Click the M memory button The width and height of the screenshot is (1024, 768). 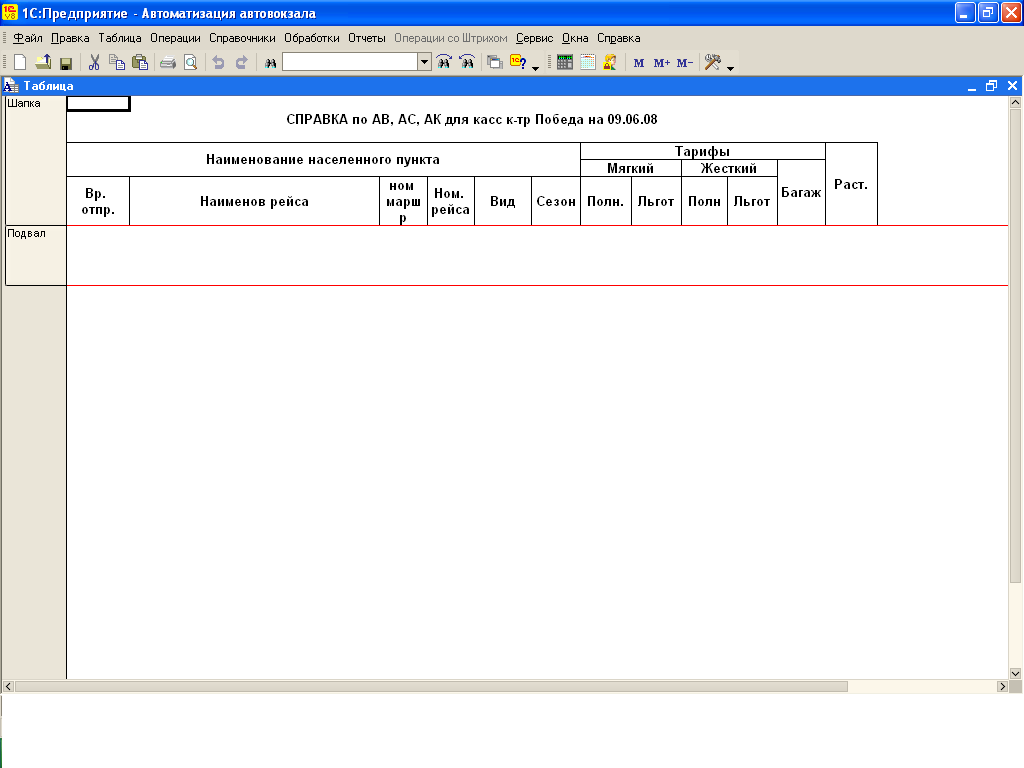[x=639, y=63]
